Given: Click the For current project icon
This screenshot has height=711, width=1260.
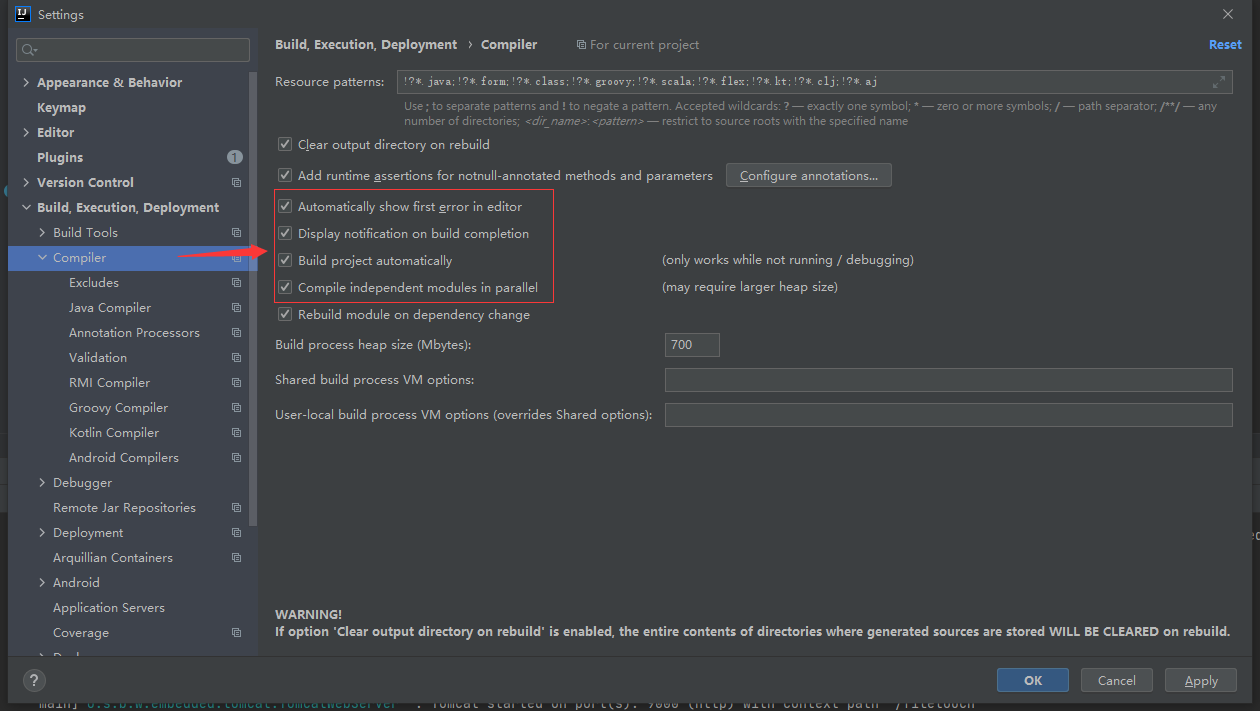Looking at the screenshot, I should [x=581, y=45].
